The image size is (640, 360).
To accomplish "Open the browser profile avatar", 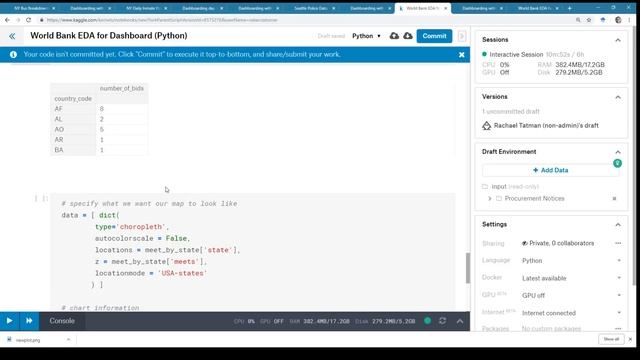I will click(x=618, y=20).
